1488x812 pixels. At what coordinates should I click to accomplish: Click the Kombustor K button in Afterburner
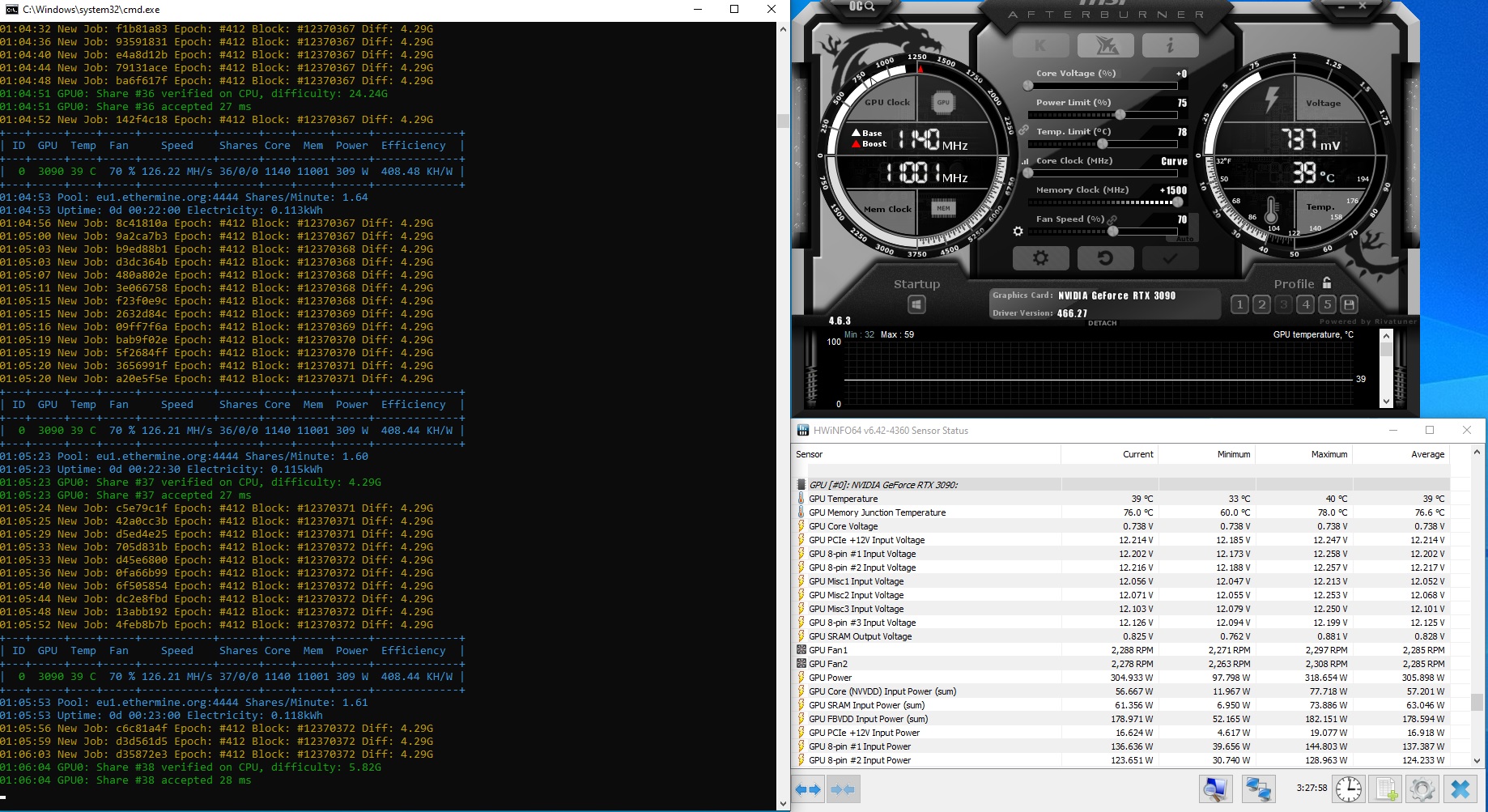point(1040,46)
